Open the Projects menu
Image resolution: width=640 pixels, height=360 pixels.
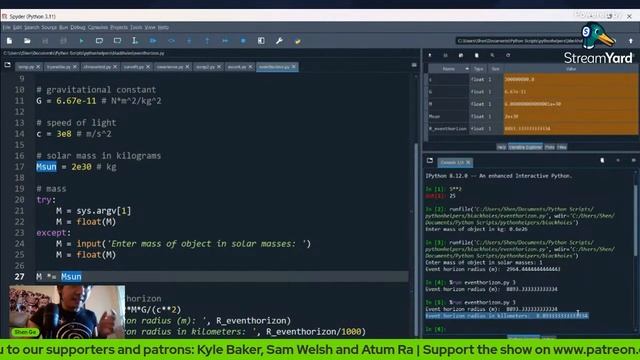[x=119, y=27]
